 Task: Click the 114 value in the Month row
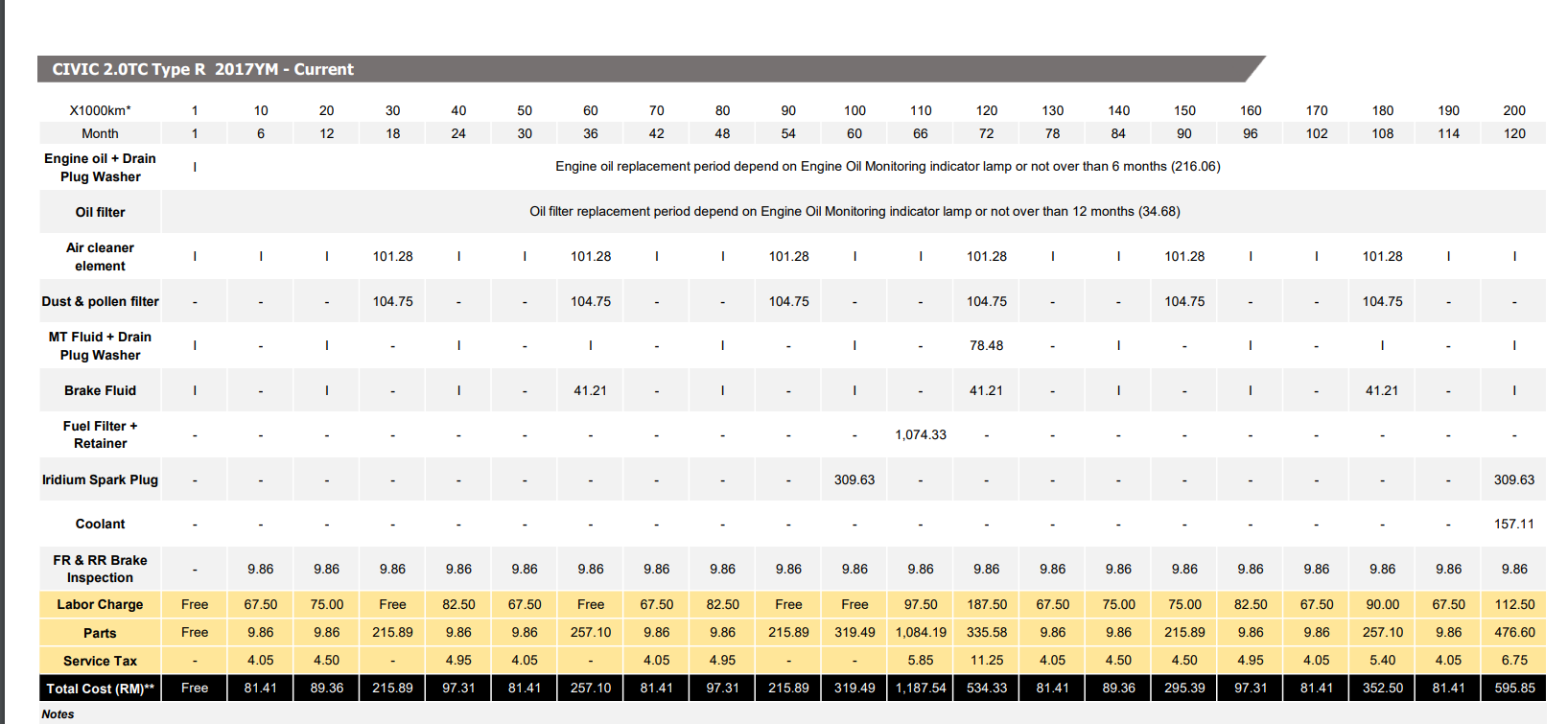pos(1448,133)
